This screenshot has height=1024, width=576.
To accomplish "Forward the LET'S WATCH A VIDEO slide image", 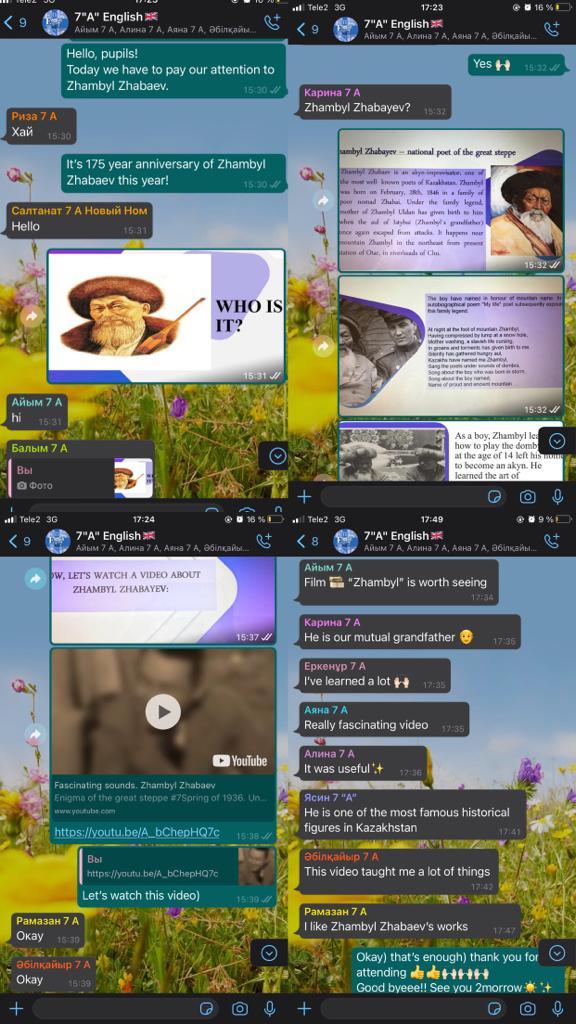I will click(x=35, y=578).
